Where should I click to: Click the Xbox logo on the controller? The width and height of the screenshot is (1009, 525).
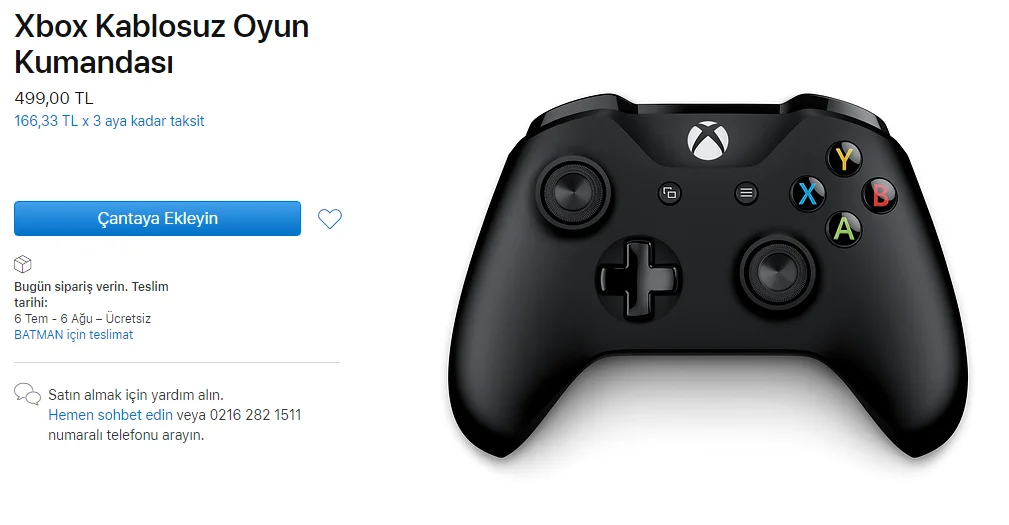(x=708, y=140)
